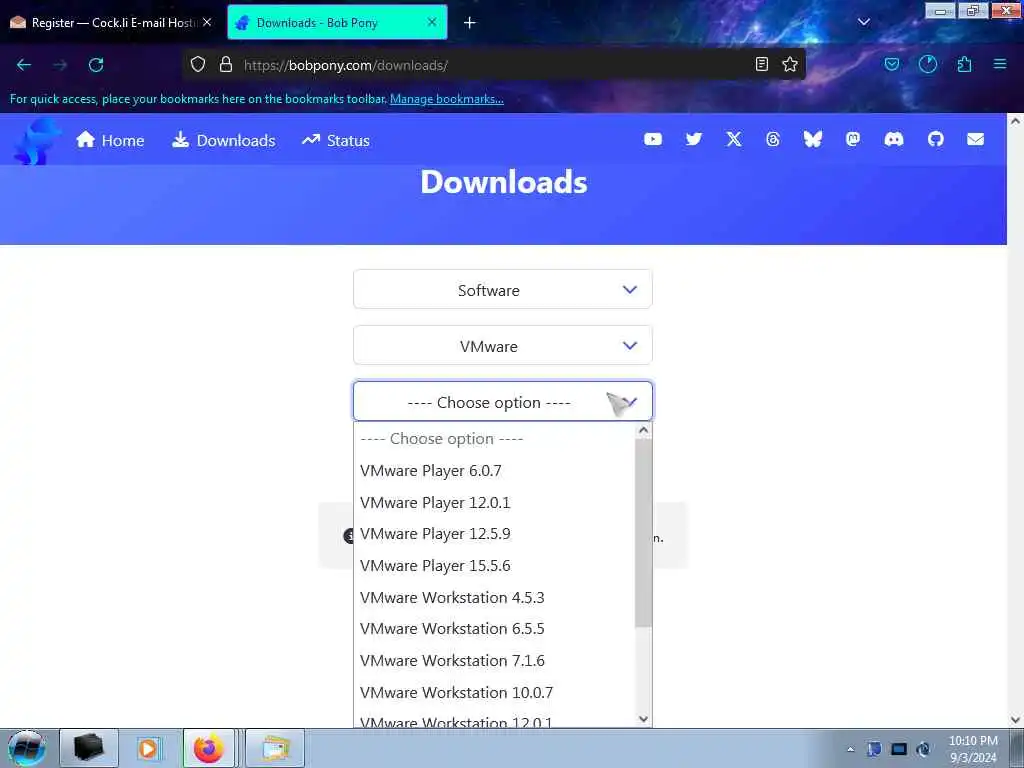Open tracking protection shield icon
The height and width of the screenshot is (768, 1024).
(198, 64)
